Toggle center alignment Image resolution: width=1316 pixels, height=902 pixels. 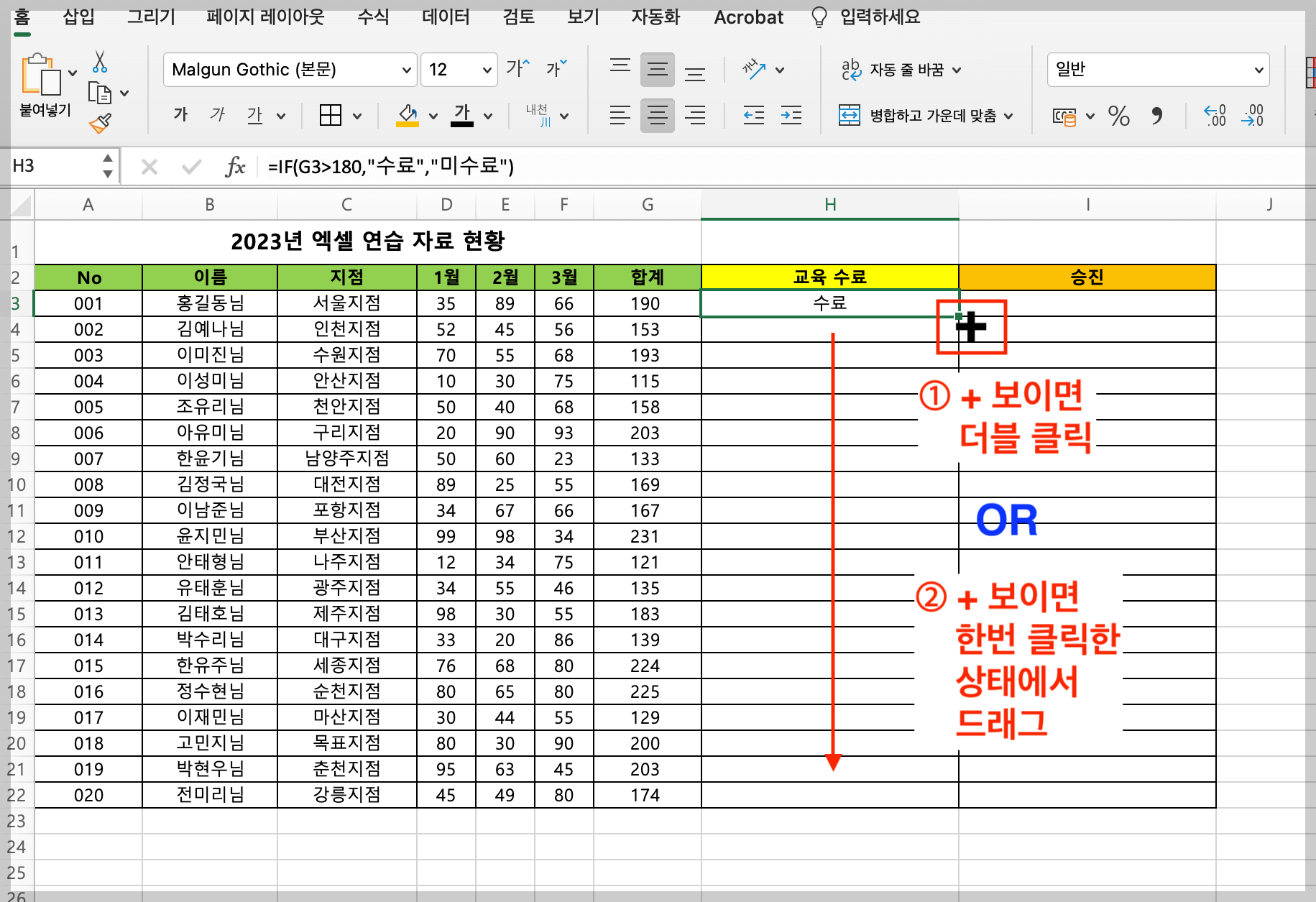point(657,115)
